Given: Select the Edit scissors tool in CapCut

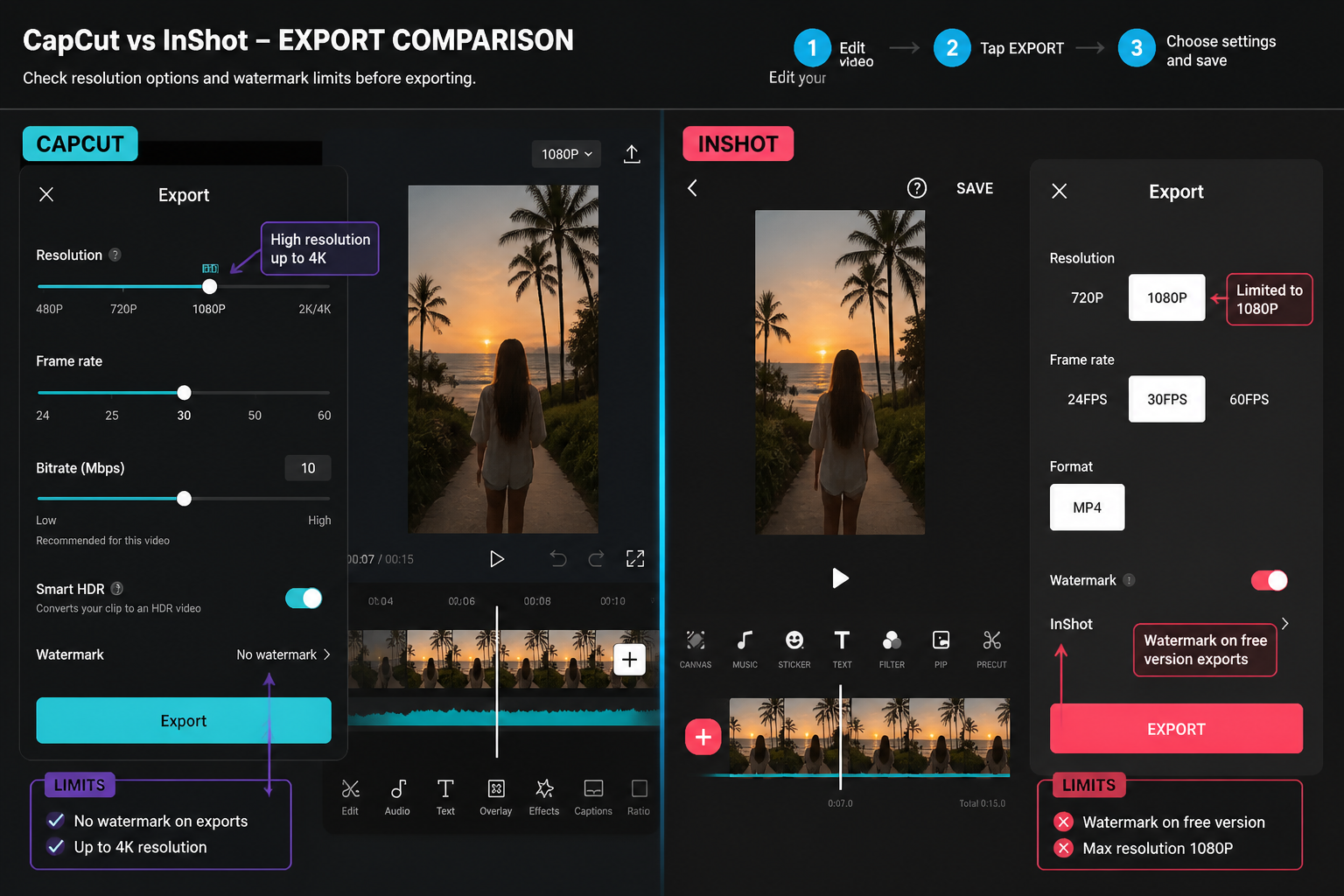Looking at the screenshot, I should click(x=350, y=796).
